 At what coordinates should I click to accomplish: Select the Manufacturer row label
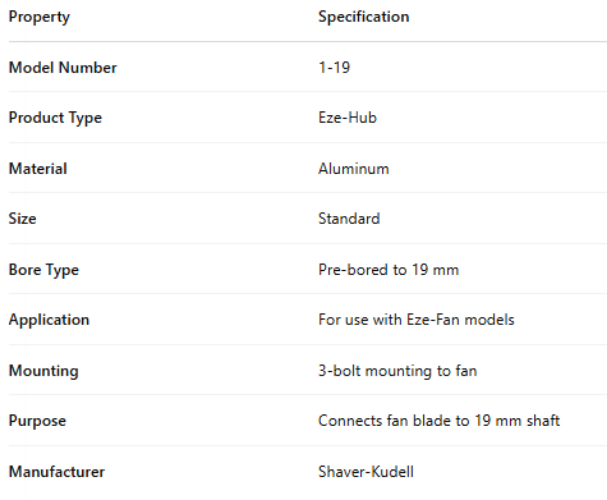tap(56, 472)
